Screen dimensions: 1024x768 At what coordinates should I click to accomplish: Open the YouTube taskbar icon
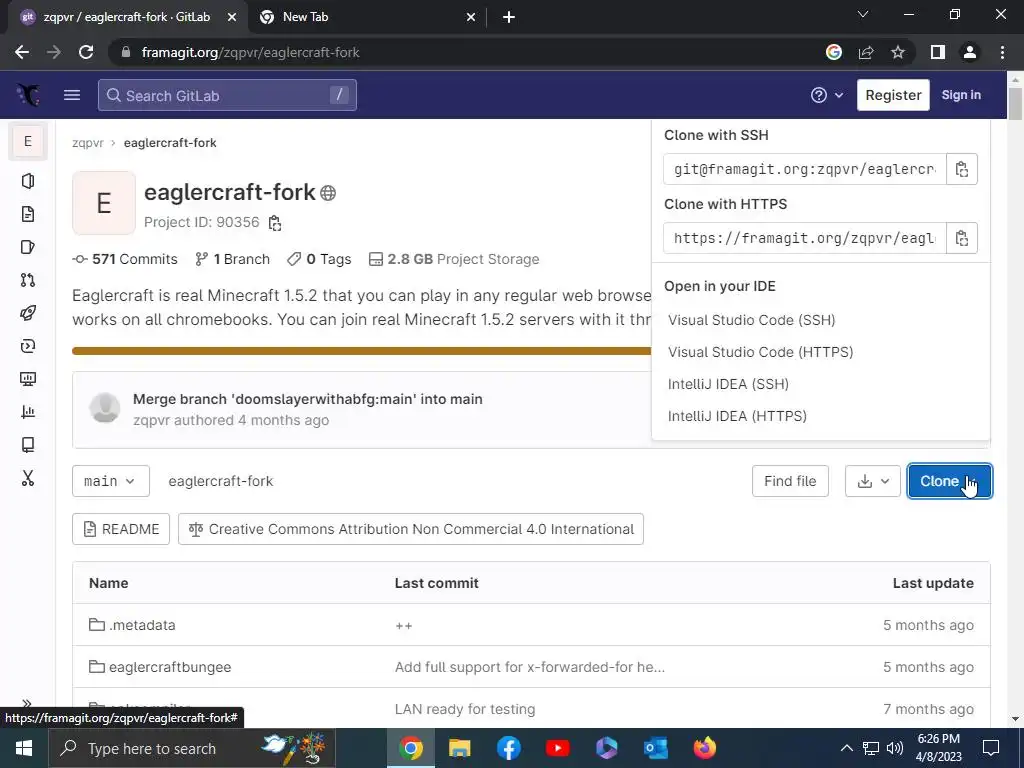point(558,748)
